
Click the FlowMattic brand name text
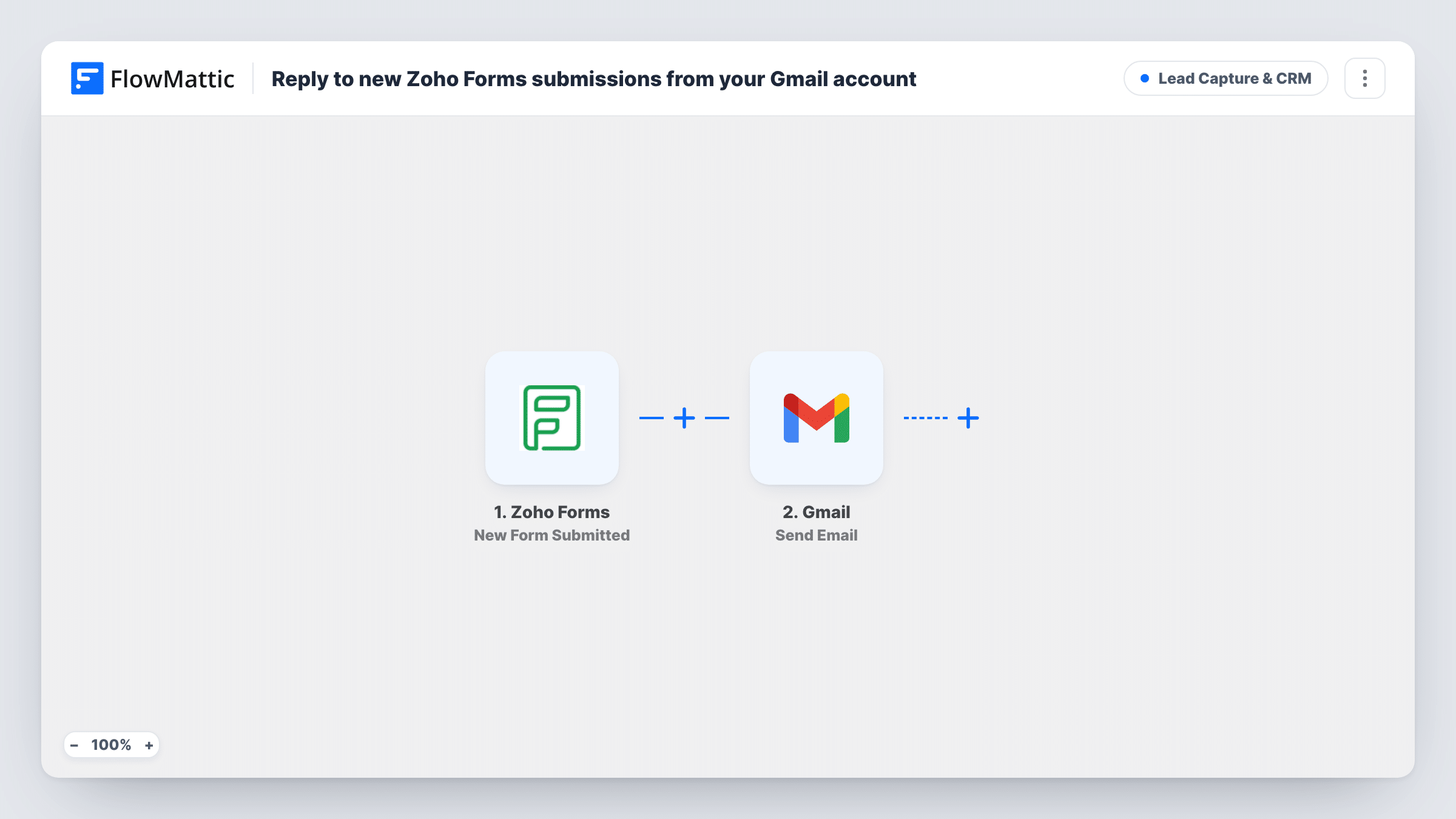[x=172, y=79]
